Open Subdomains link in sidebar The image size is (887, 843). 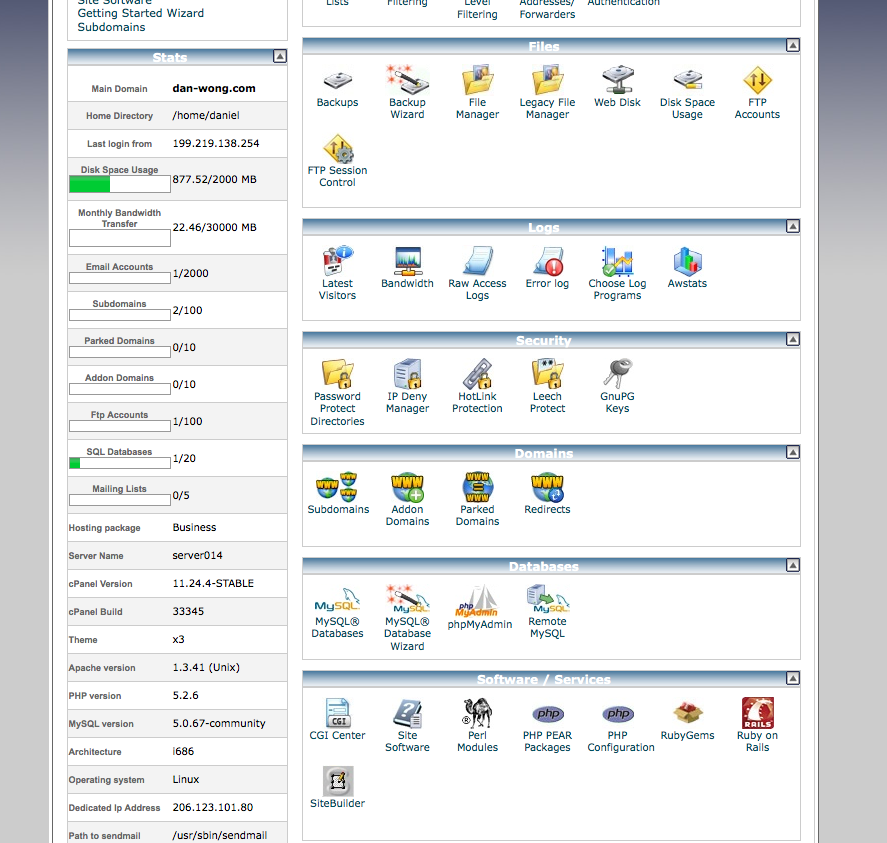[x=111, y=27]
